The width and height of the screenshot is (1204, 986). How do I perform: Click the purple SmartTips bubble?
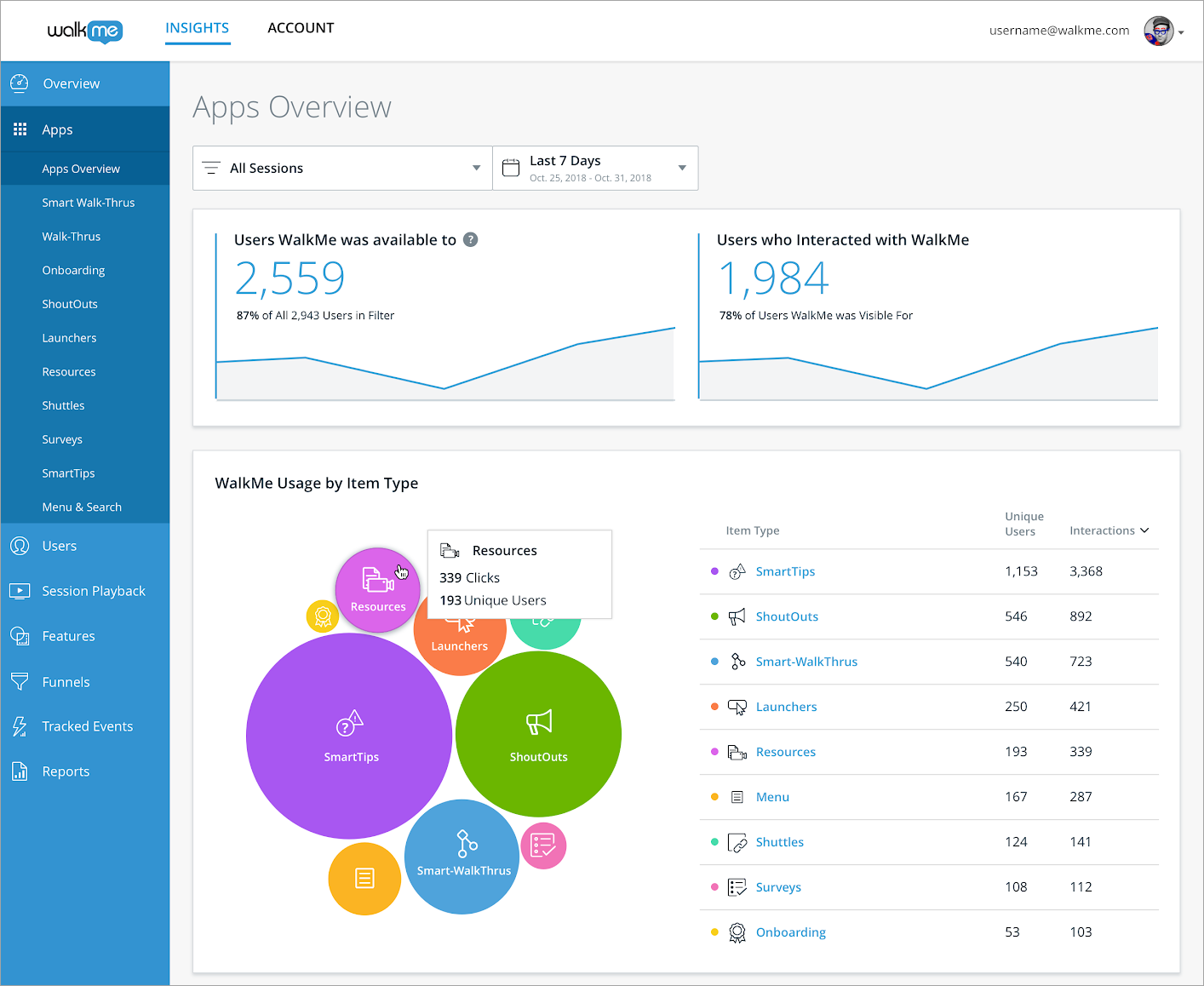pos(349,736)
